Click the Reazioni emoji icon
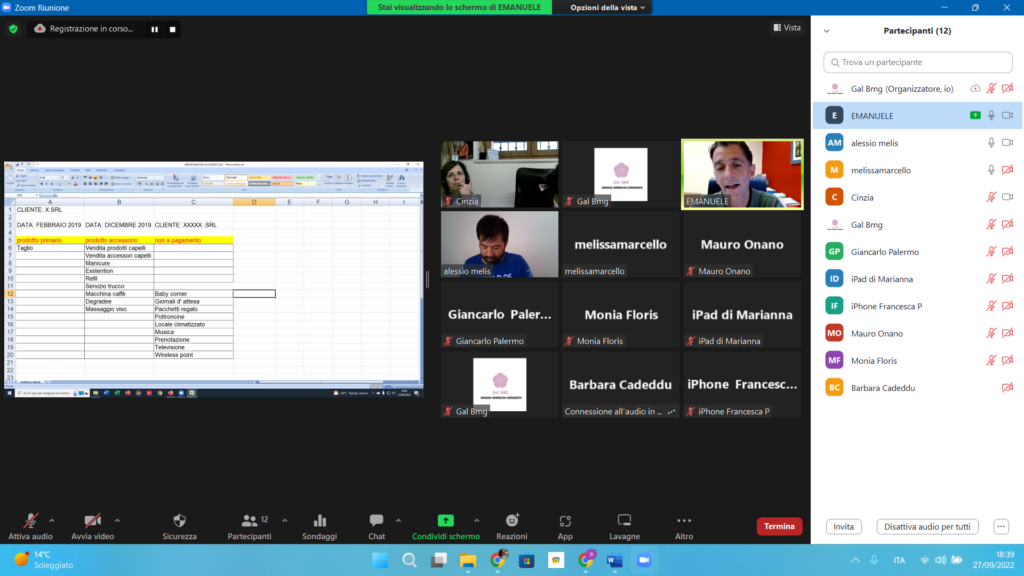The width and height of the screenshot is (1024, 576). click(512, 521)
